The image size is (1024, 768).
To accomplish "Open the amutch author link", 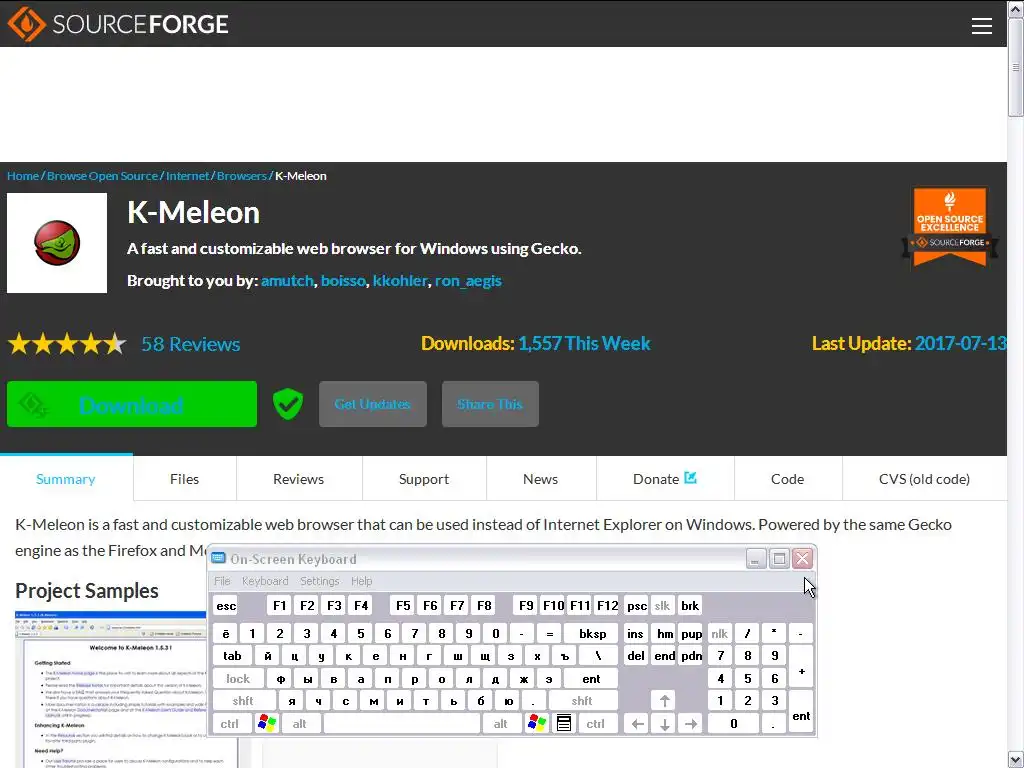I will pos(287,281).
